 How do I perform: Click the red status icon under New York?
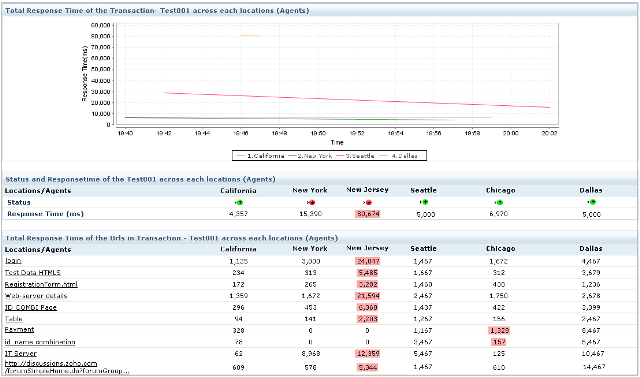(312, 202)
